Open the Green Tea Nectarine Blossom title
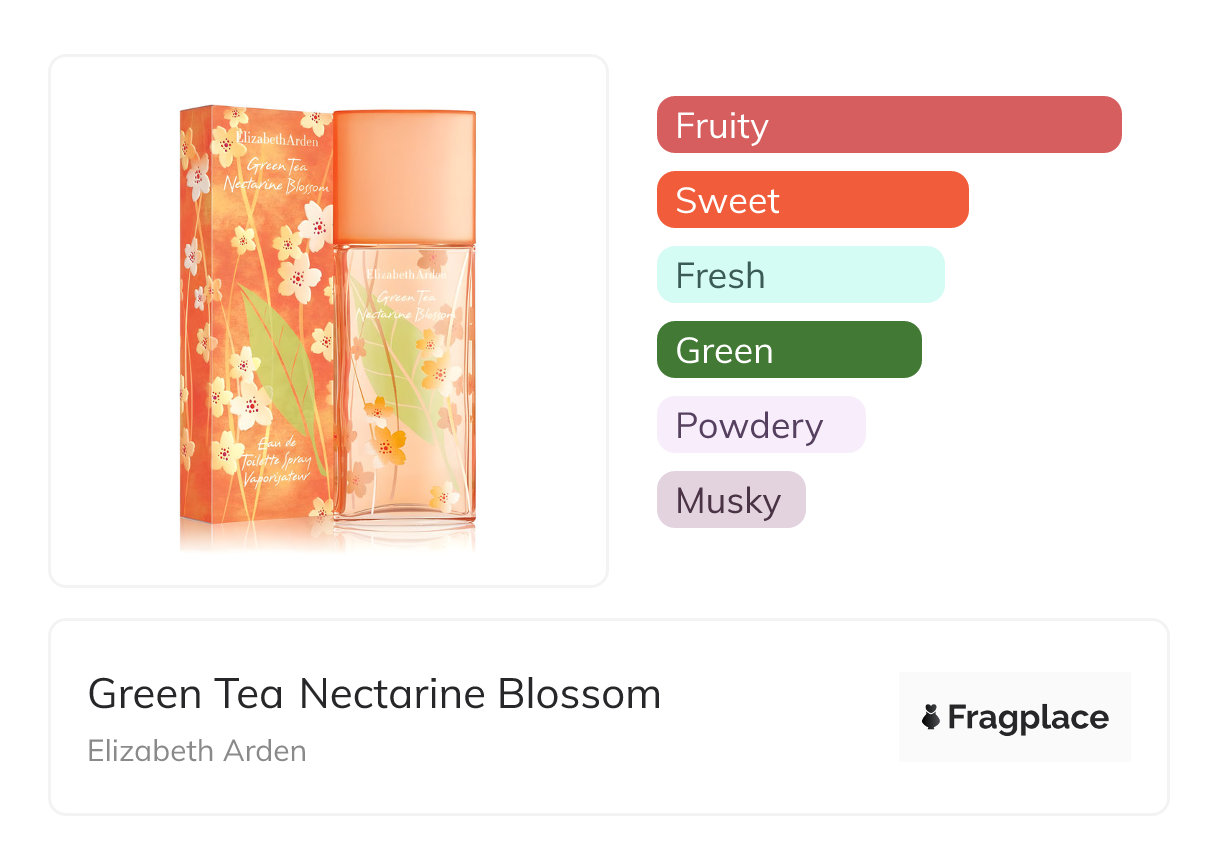 pos(374,694)
